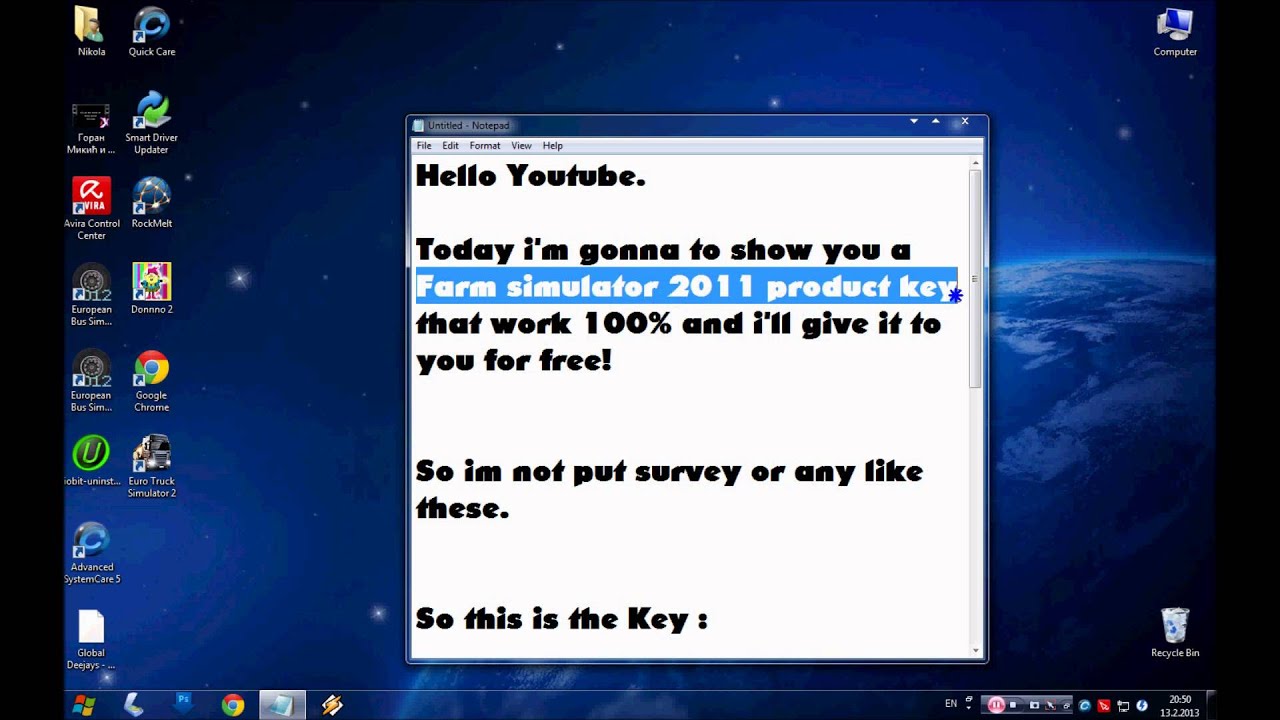Open Winamp from the taskbar
Screen dimensions: 1280x720
(x=333, y=705)
